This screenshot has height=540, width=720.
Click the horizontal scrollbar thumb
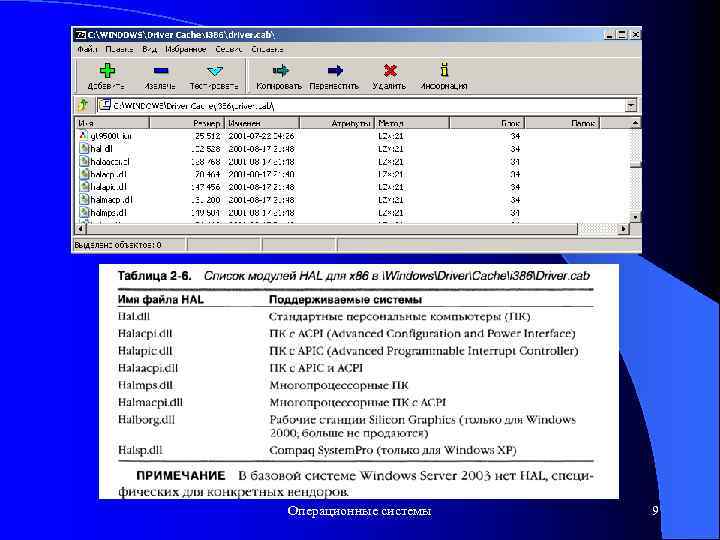[332, 228]
